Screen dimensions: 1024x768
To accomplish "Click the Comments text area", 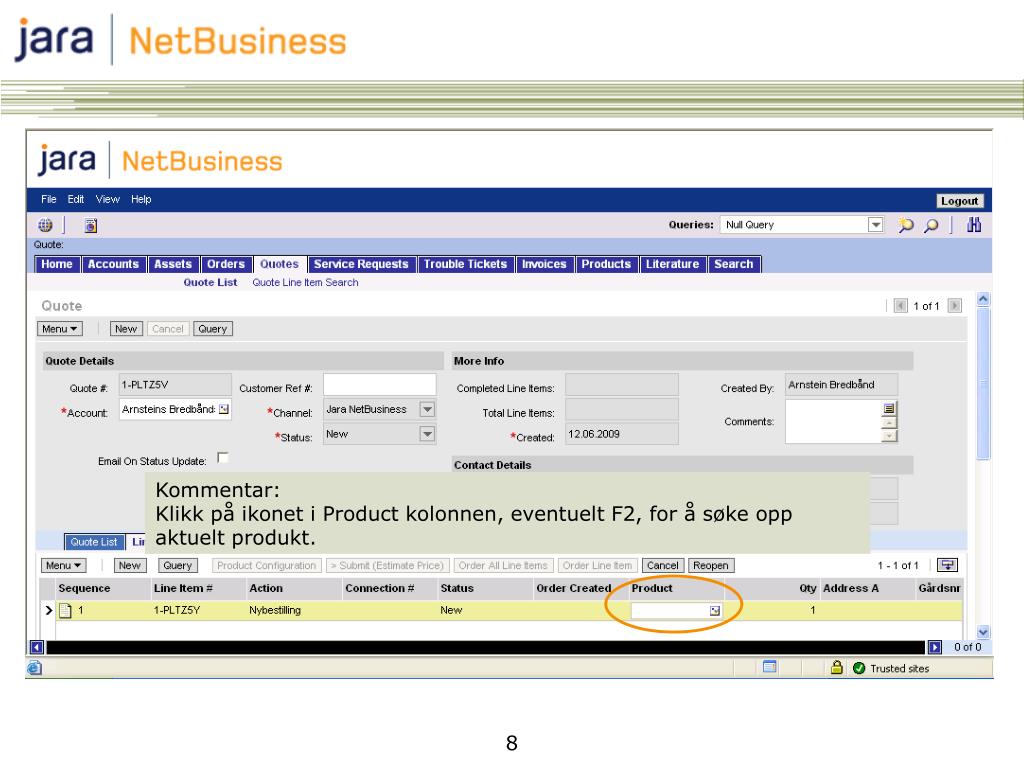I will 833,421.
